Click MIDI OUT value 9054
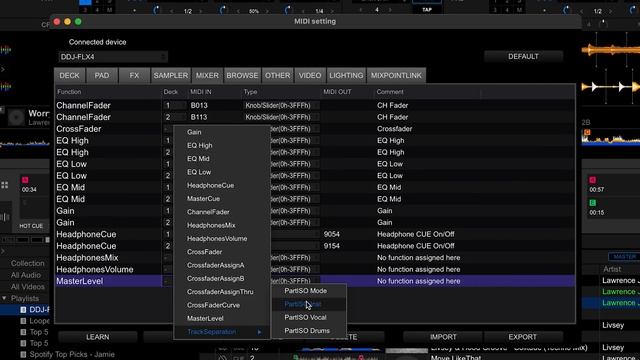This screenshot has height=360, width=640. point(331,234)
